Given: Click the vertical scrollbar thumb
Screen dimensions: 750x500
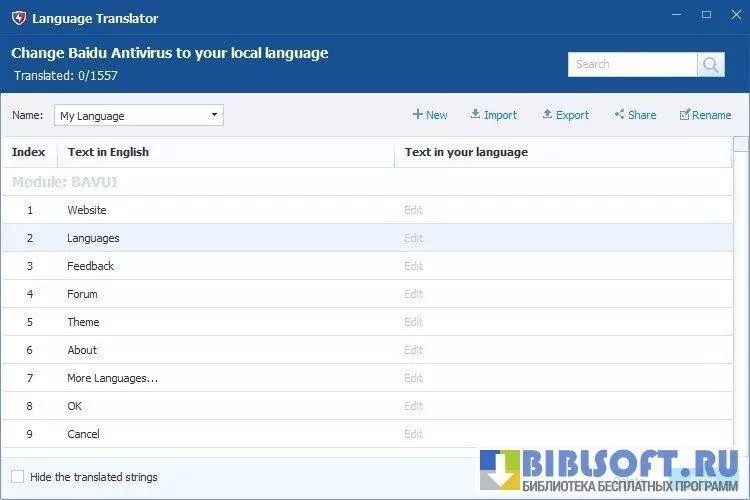Looking at the screenshot, I should tap(740, 146).
